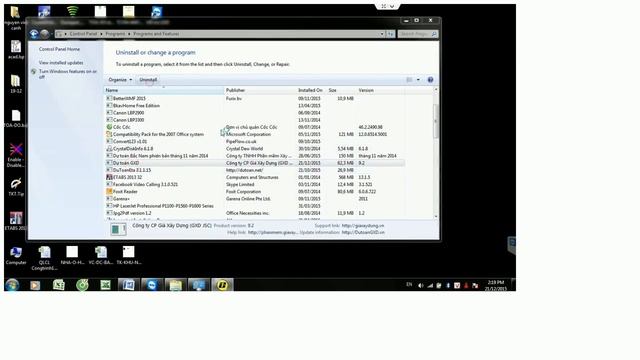Click the volume speaker tray icon

coord(421,286)
